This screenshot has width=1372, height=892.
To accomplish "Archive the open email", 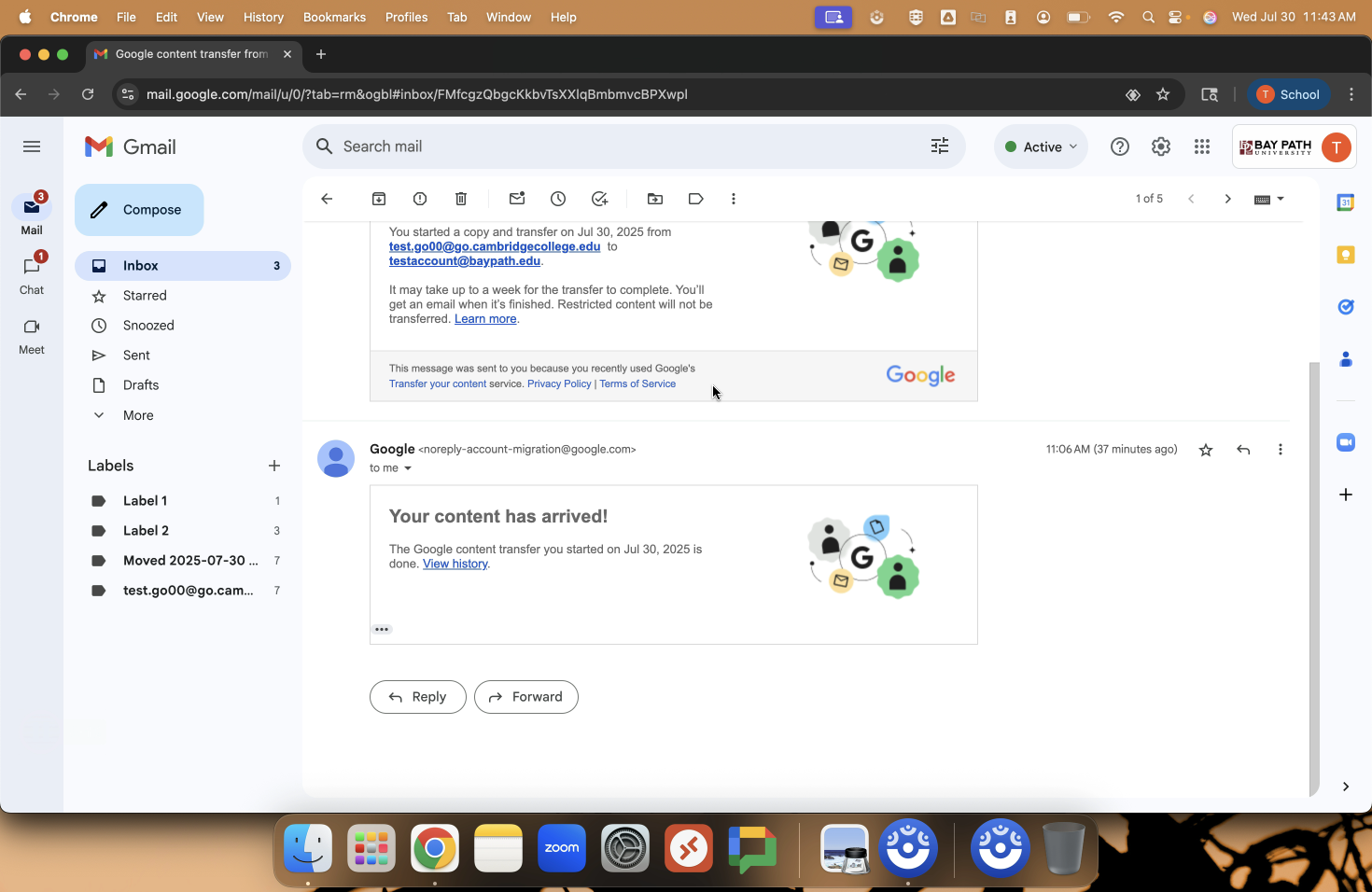I will (379, 199).
